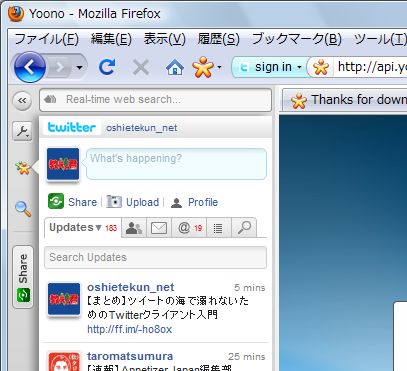Click the Search Updates input field
Viewport: 407px width, 371px height.
155,257
